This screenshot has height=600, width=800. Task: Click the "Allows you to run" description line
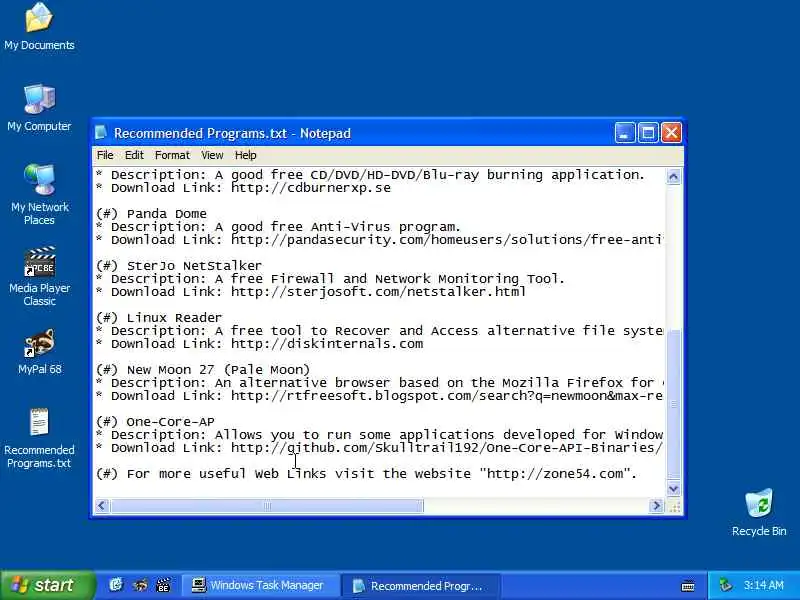pyautogui.click(x=379, y=435)
